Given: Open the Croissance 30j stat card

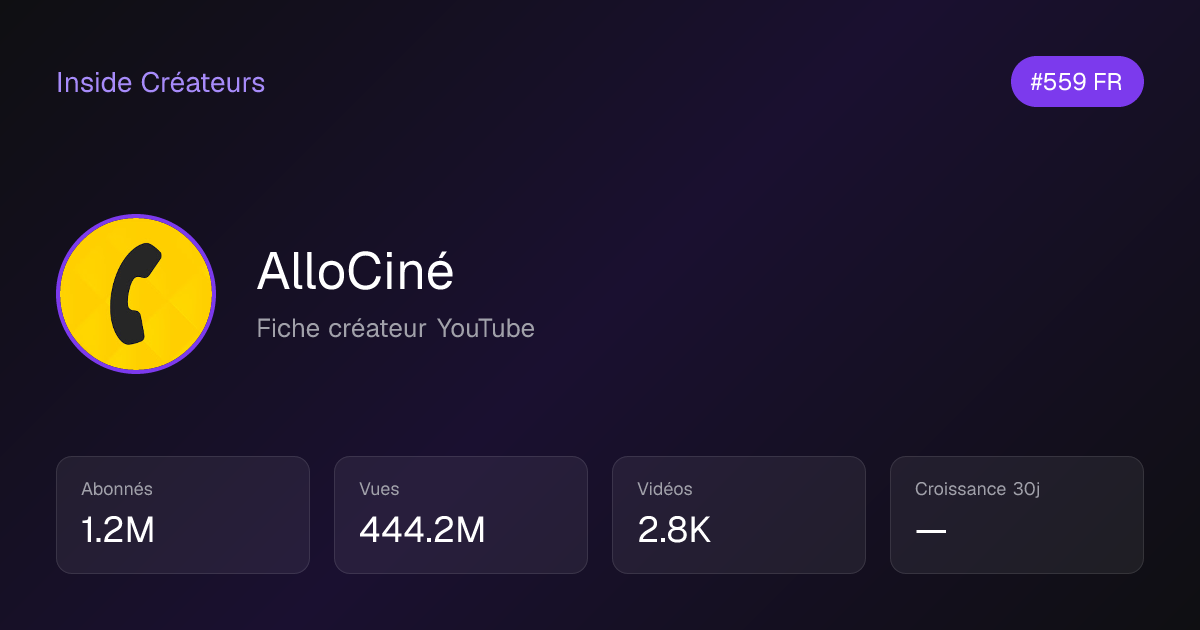Looking at the screenshot, I should pyautogui.click(x=1017, y=515).
